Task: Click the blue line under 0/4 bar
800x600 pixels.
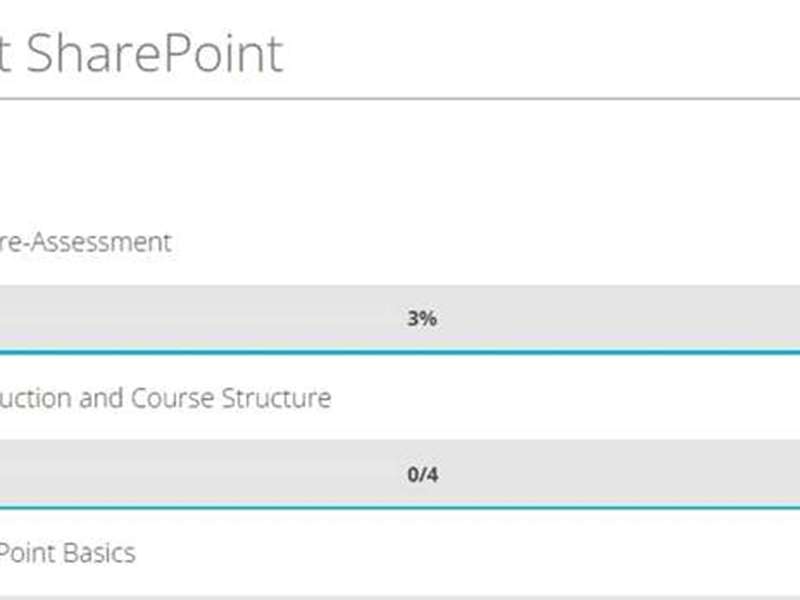Action: (x=400, y=507)
